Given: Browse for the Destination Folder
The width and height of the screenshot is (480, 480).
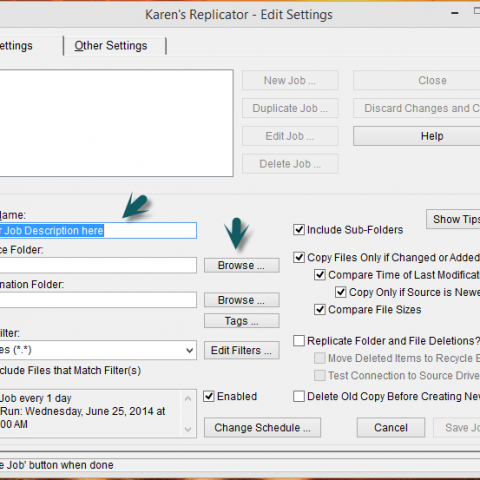Looking at the screenshot, I should (242, 300).
